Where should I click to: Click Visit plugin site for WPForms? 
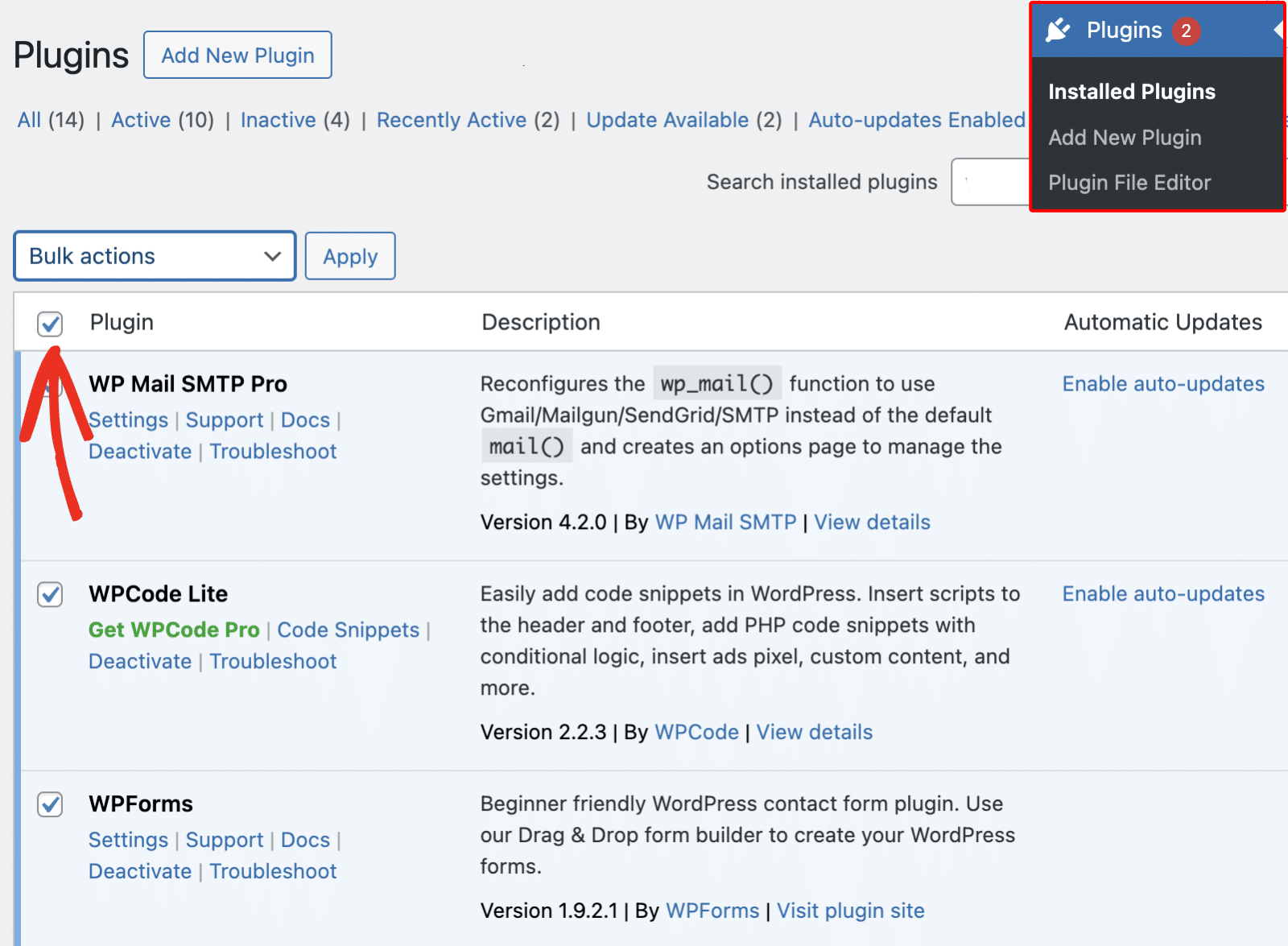(850, 911)
